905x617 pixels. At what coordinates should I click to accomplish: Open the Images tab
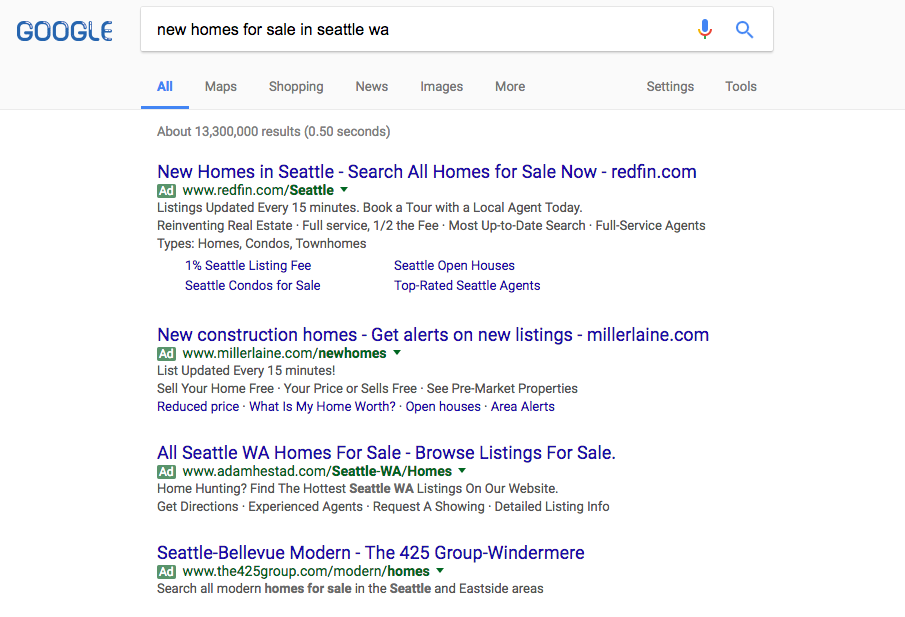point(442,87)
